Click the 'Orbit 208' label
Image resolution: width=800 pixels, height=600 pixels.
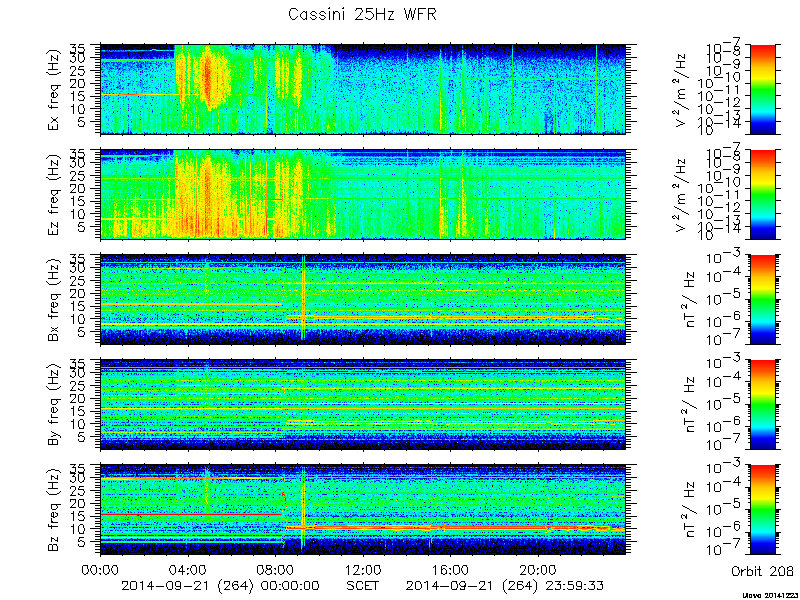[762, 570]
